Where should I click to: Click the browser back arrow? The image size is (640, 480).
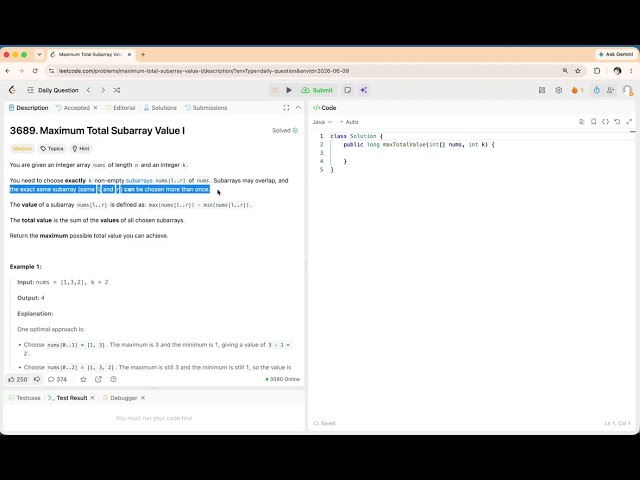[x=8, y=71]
